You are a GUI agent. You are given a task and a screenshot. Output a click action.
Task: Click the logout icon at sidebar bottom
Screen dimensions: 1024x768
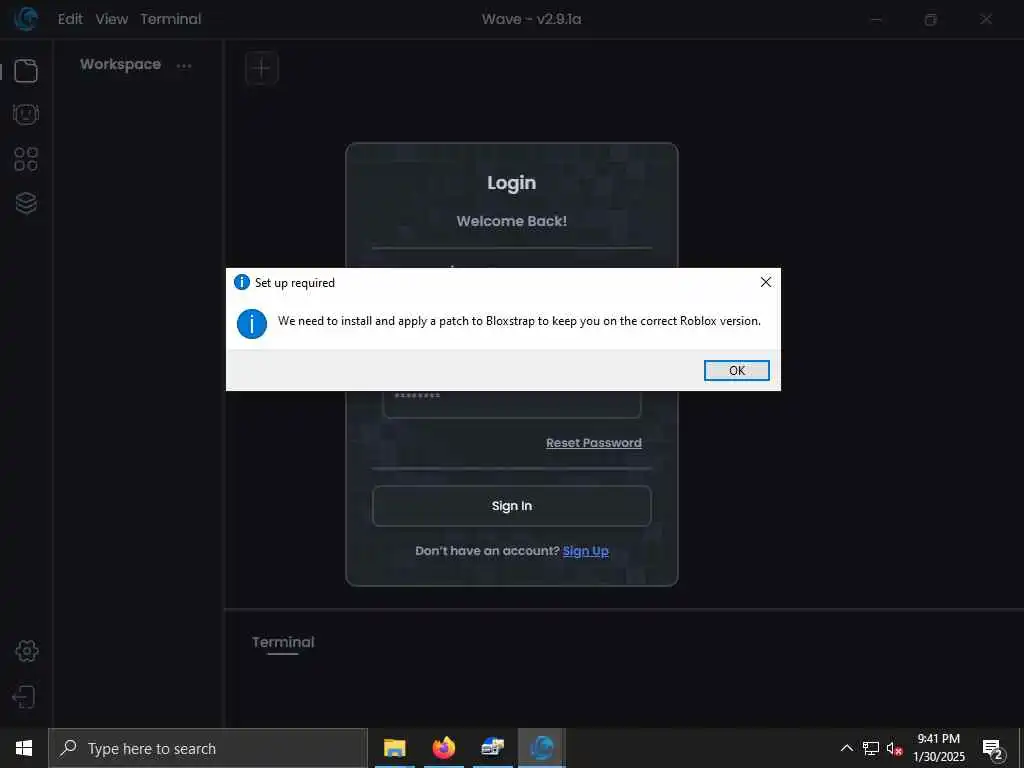(x=24, y=697)
